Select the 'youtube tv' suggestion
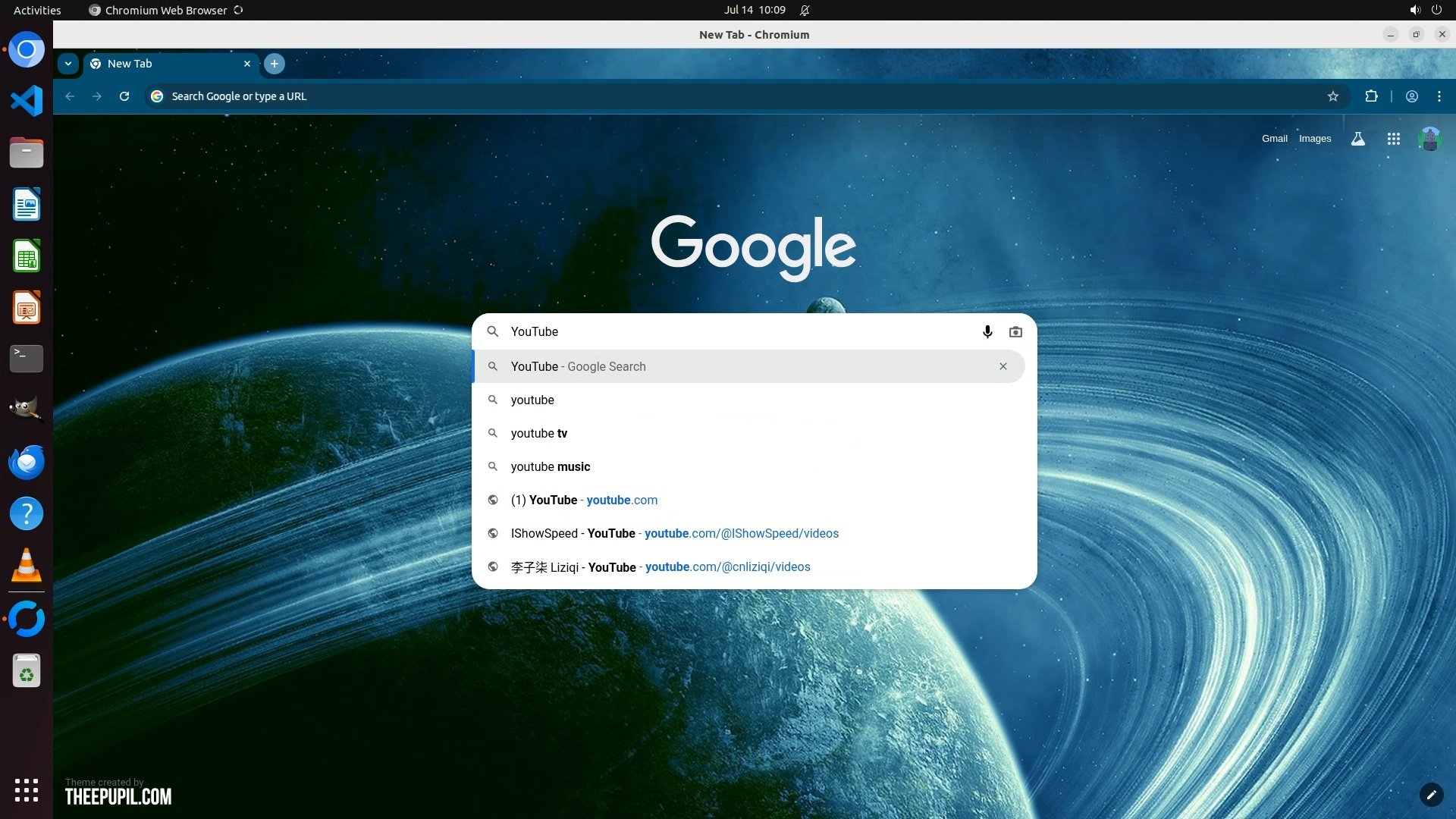Screen dimensions: 1456x819 pos(539,433)
